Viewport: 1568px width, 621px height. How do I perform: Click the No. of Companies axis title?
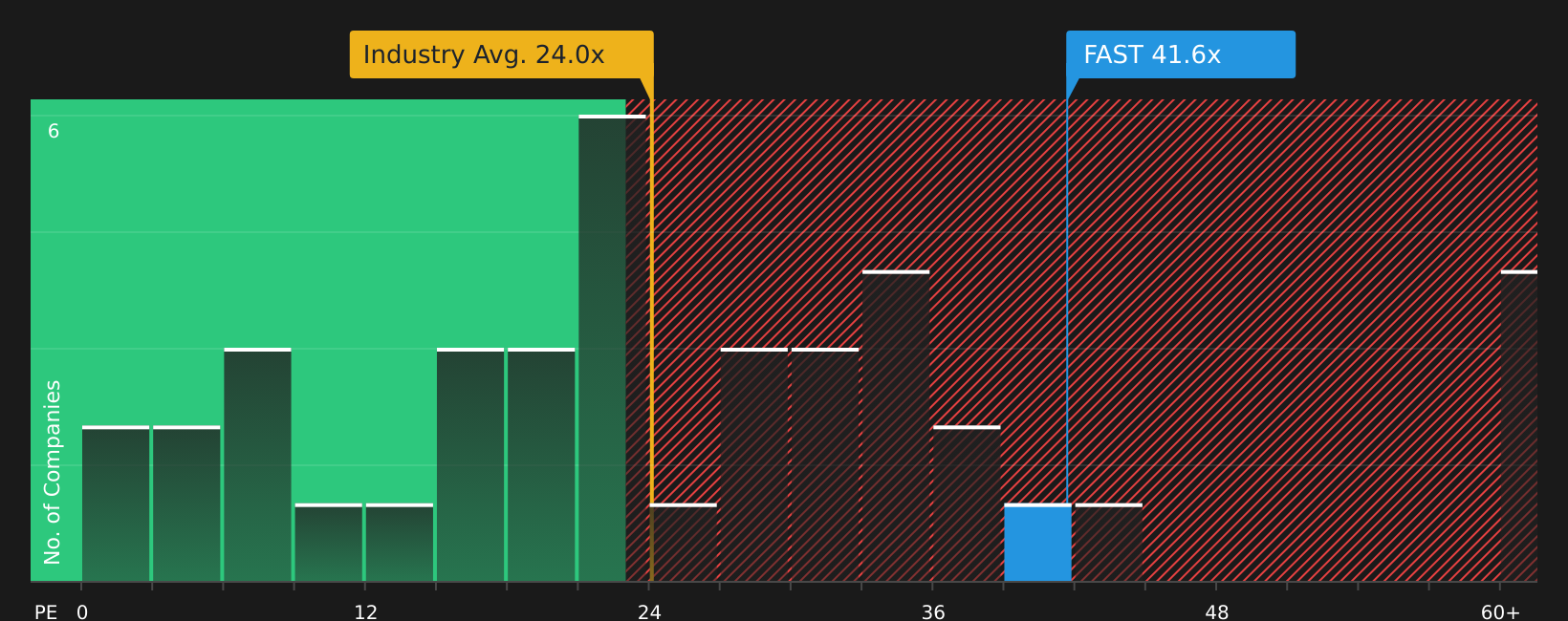(x=53, y=472)
